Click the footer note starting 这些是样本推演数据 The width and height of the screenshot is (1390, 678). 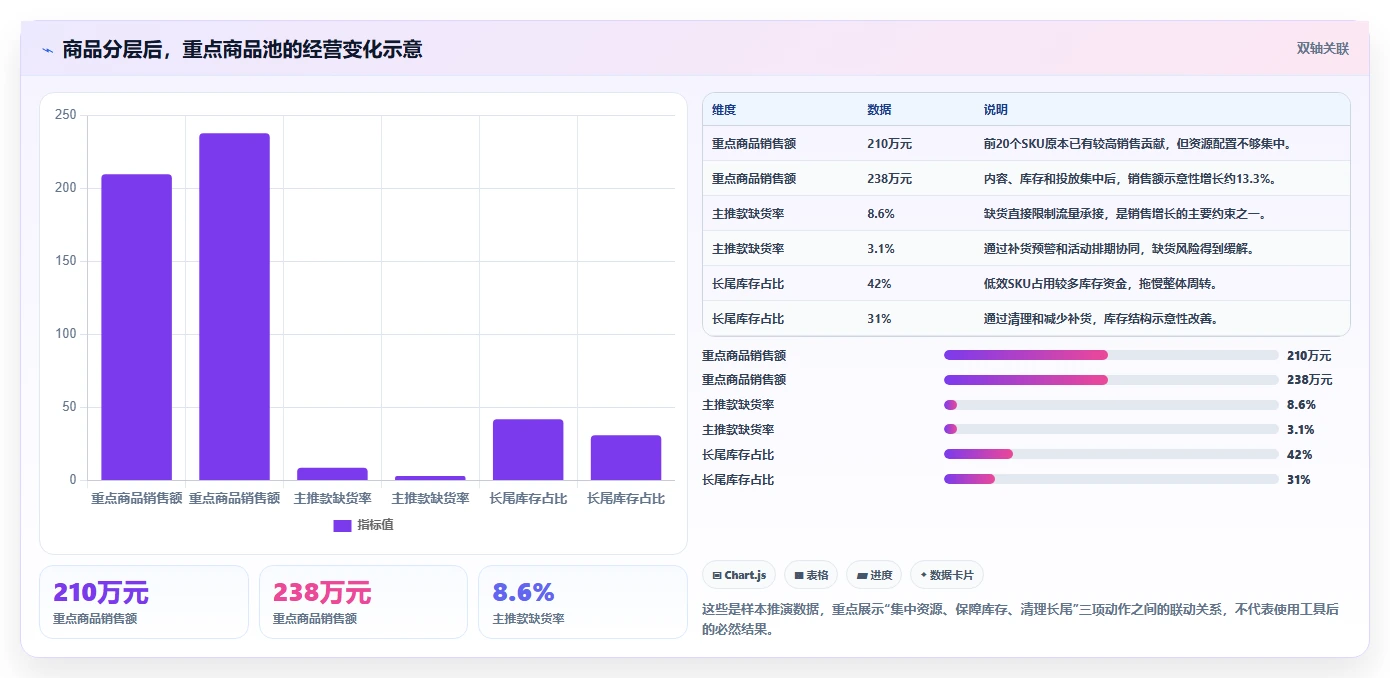(x=1020, y=618)
